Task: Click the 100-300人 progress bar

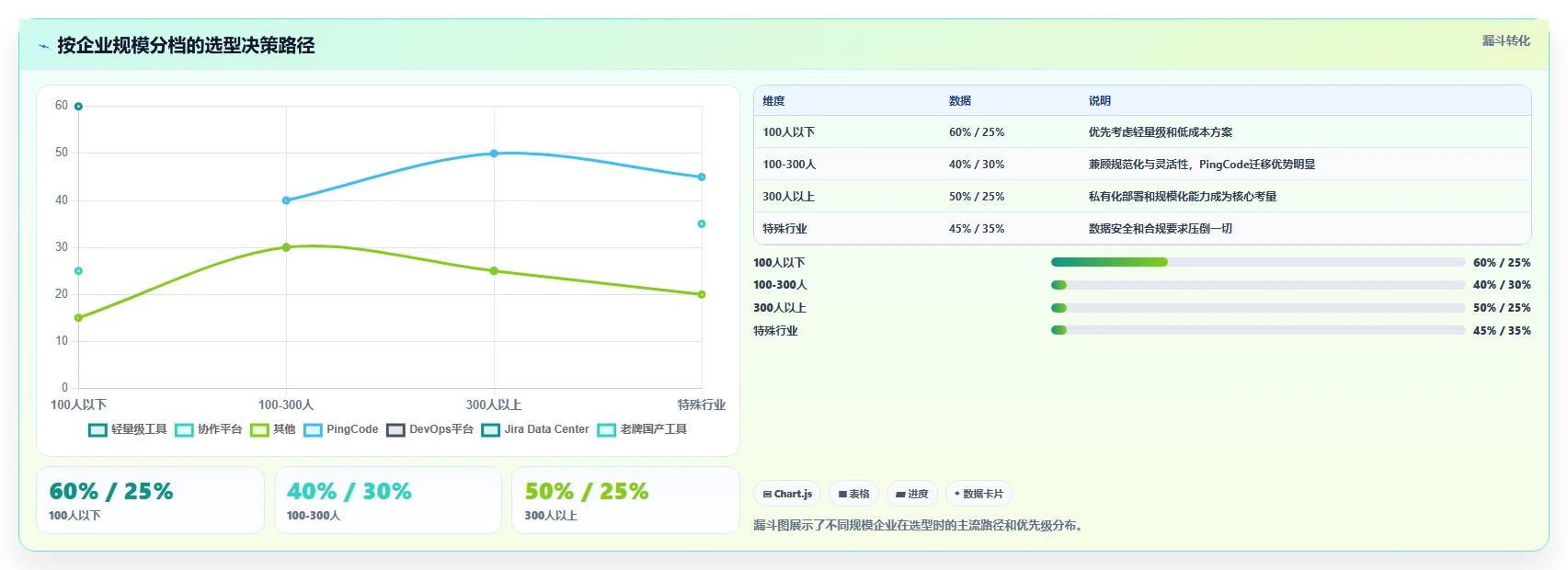Action: [1257, 285]
